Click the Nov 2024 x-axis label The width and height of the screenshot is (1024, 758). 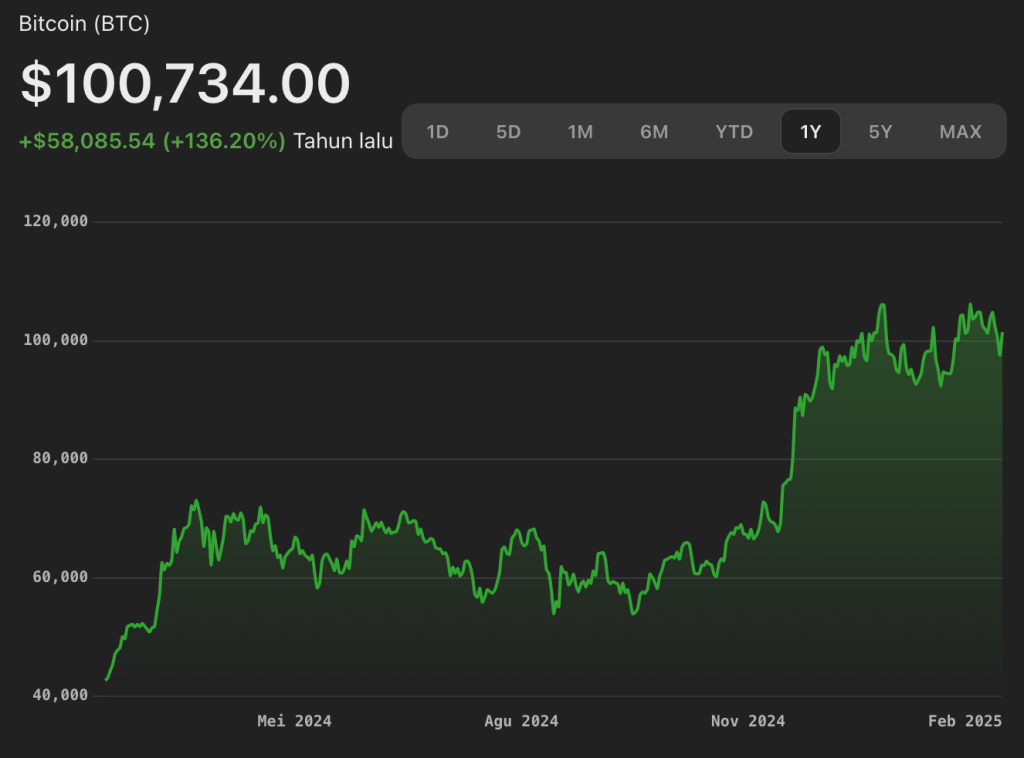[x=748, y=721]
